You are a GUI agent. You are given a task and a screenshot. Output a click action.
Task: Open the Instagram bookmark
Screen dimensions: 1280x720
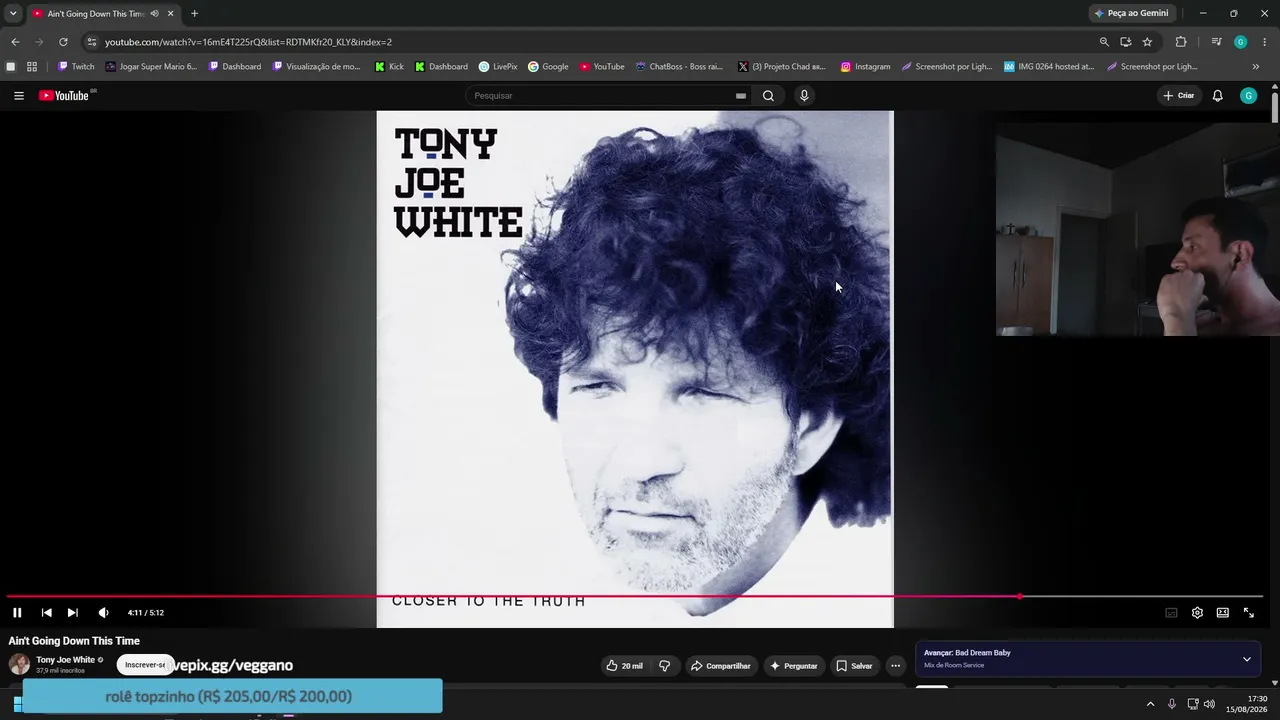865,67
